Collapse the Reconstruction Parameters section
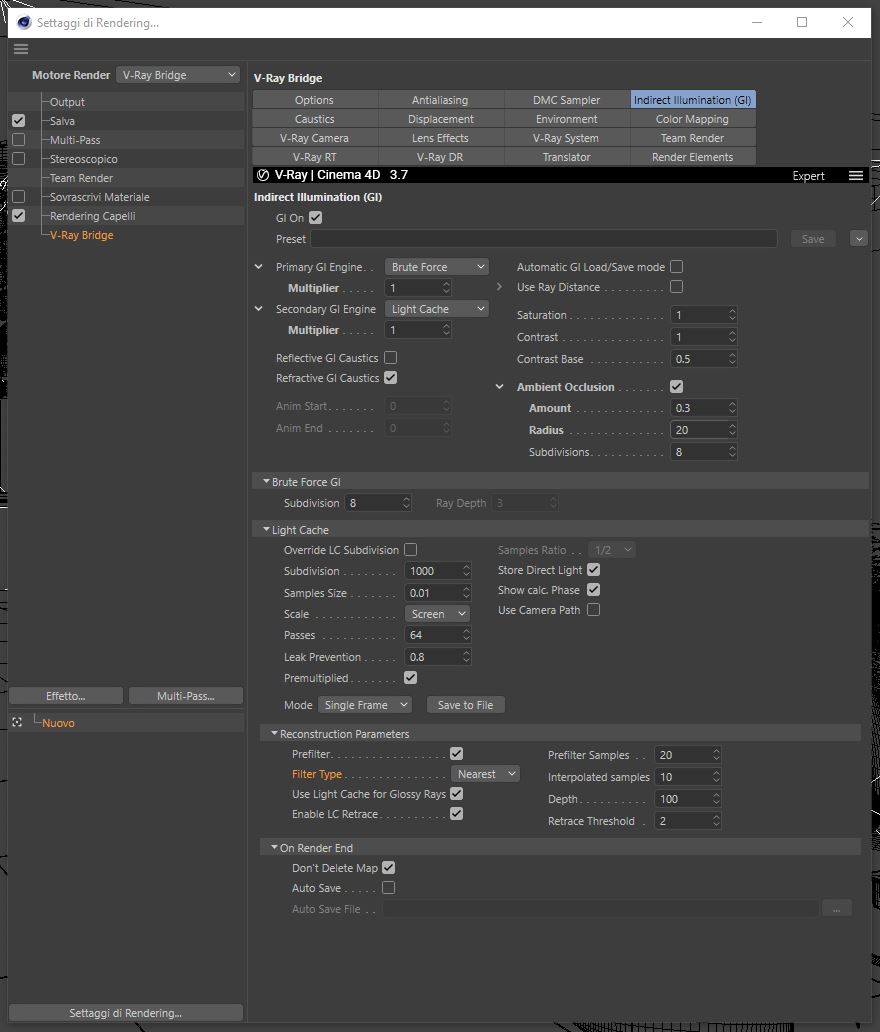 tap(274, 734)
